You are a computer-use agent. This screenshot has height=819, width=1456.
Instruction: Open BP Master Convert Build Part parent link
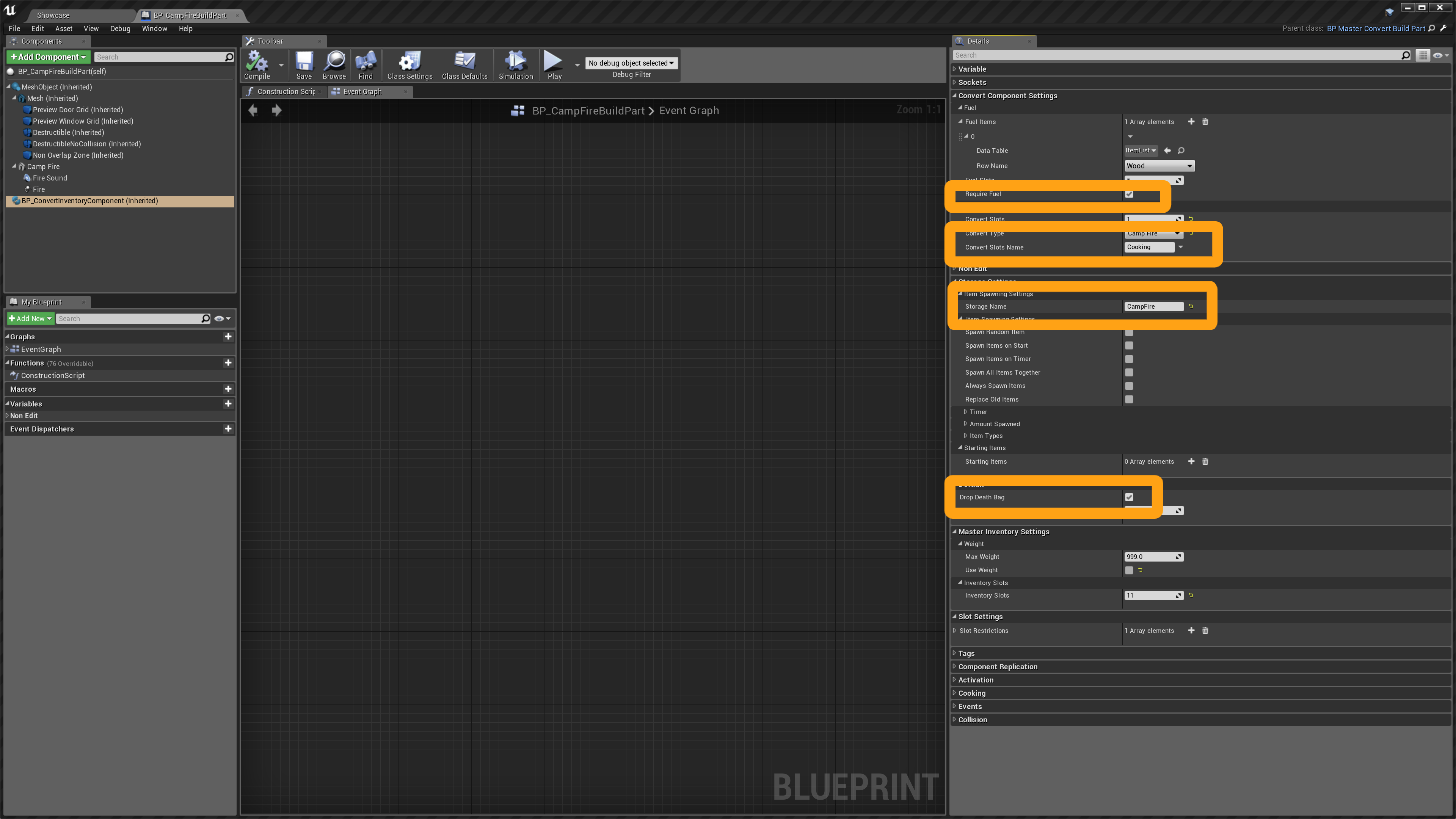1375,29
